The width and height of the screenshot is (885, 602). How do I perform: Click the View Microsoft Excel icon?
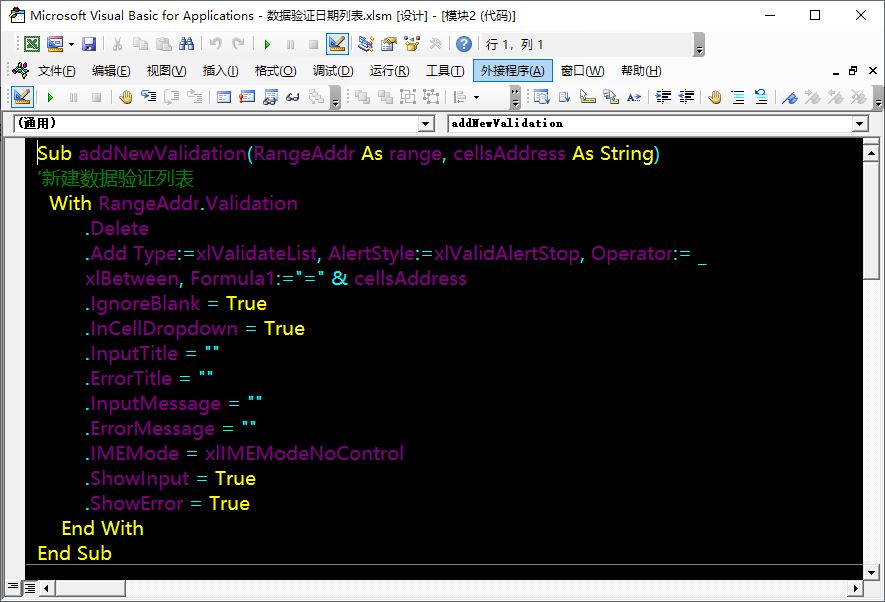point(32,44)
